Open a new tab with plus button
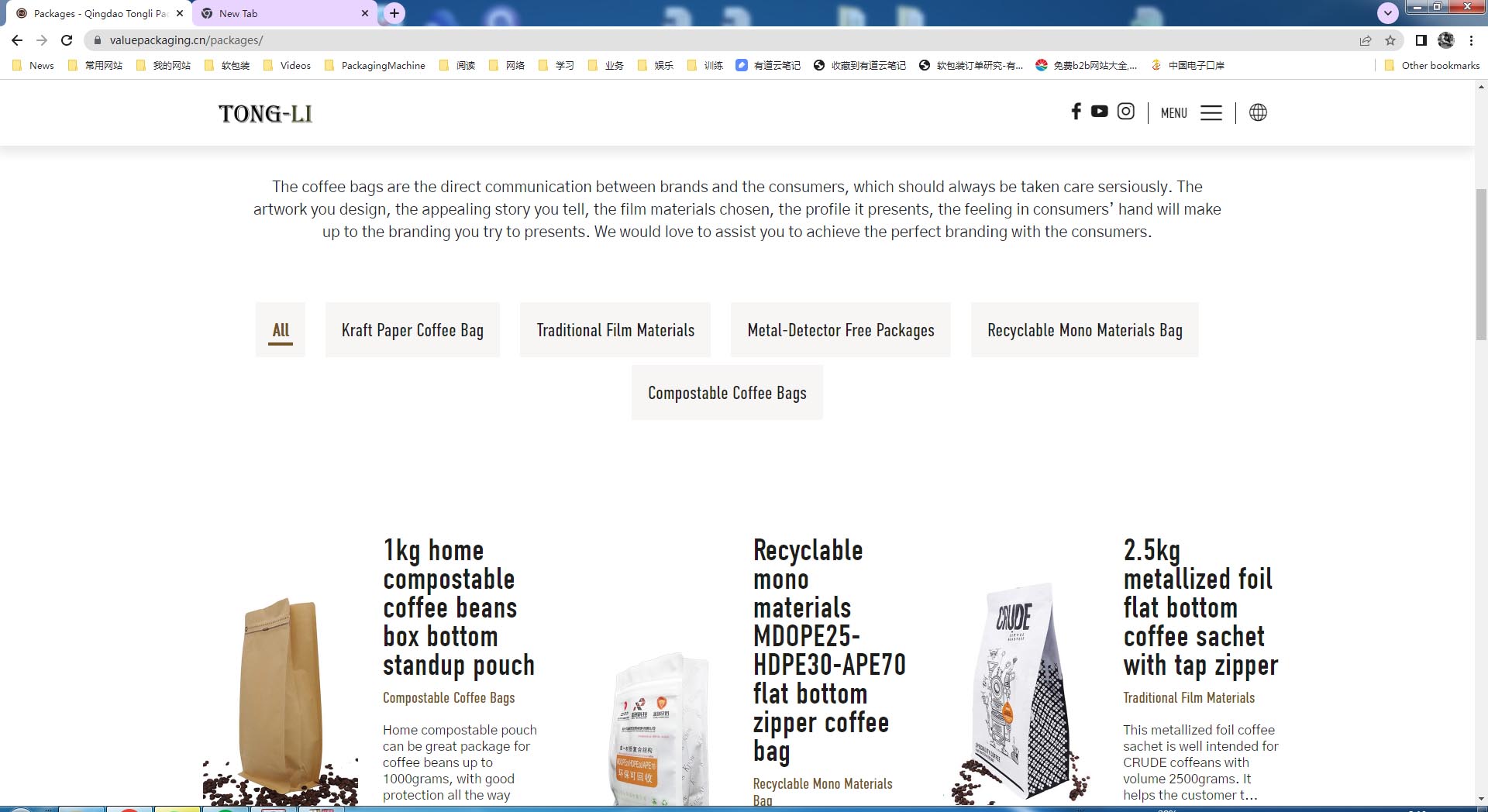 394,13
